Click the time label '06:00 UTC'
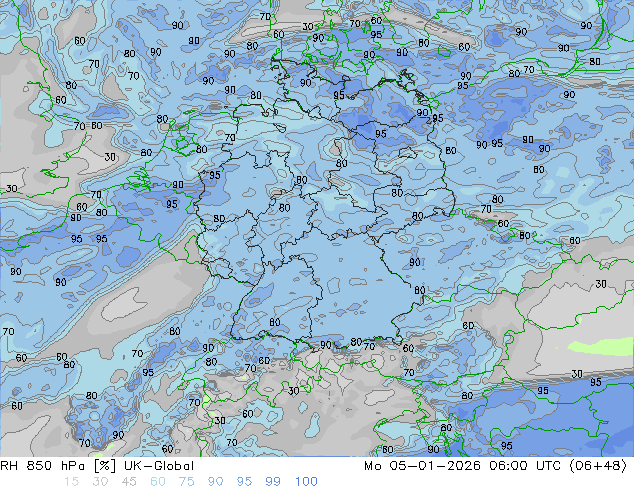 [x=525, y=466]
